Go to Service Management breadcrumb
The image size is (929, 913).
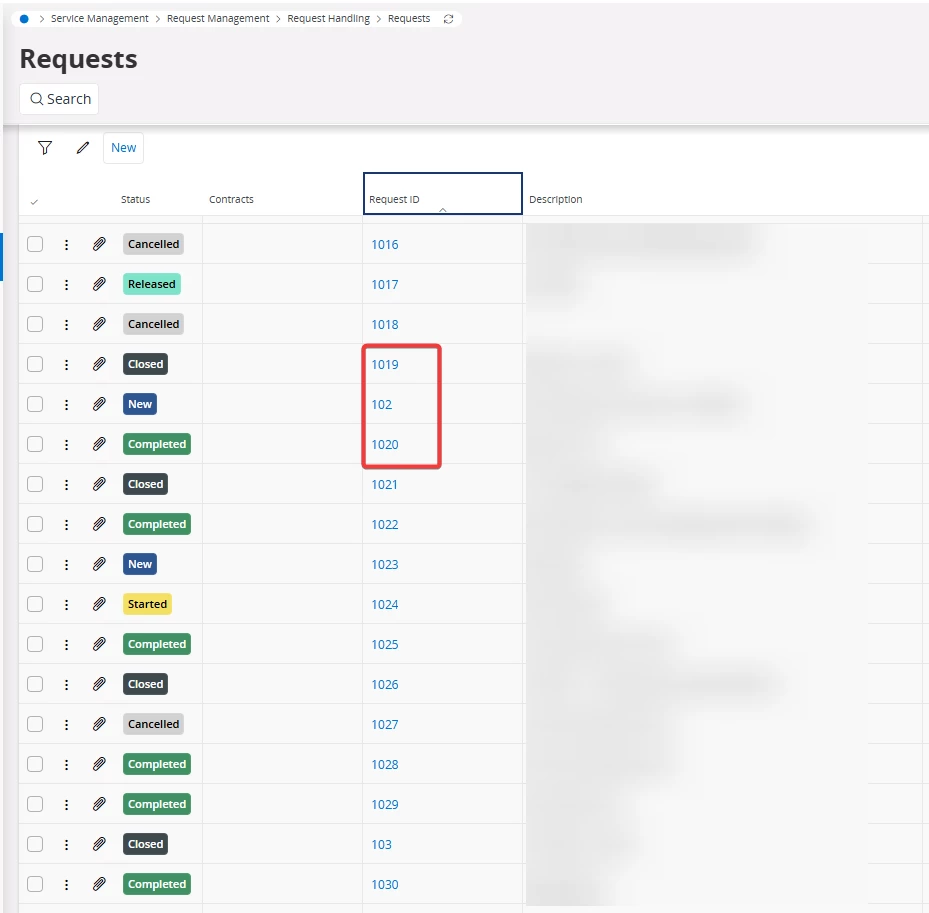100,18
